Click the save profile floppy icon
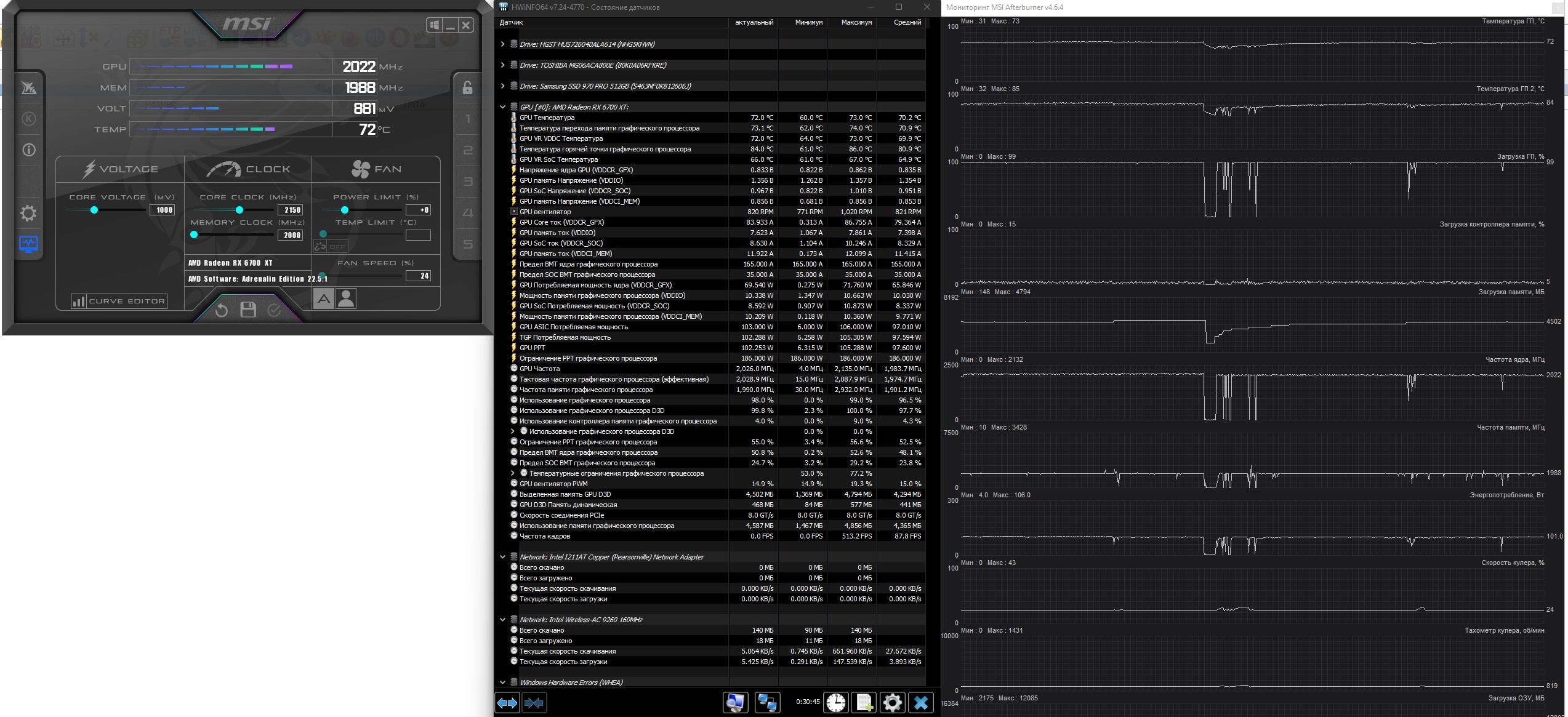 [x=248, y=310]
